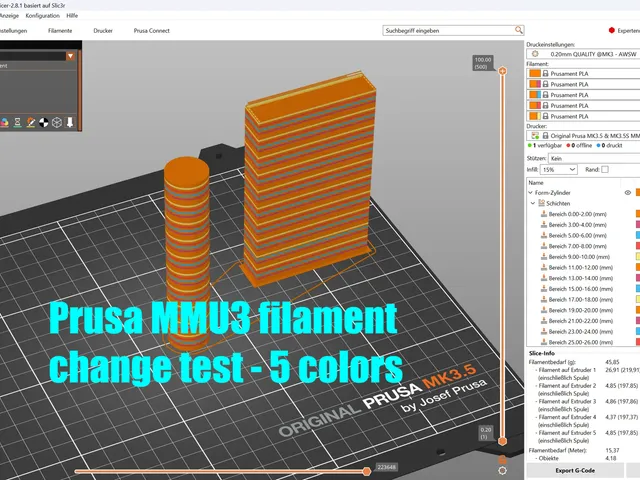Open the Hilfe menu
This screenshot has height=480, width=640.
(x=72, y=16)
